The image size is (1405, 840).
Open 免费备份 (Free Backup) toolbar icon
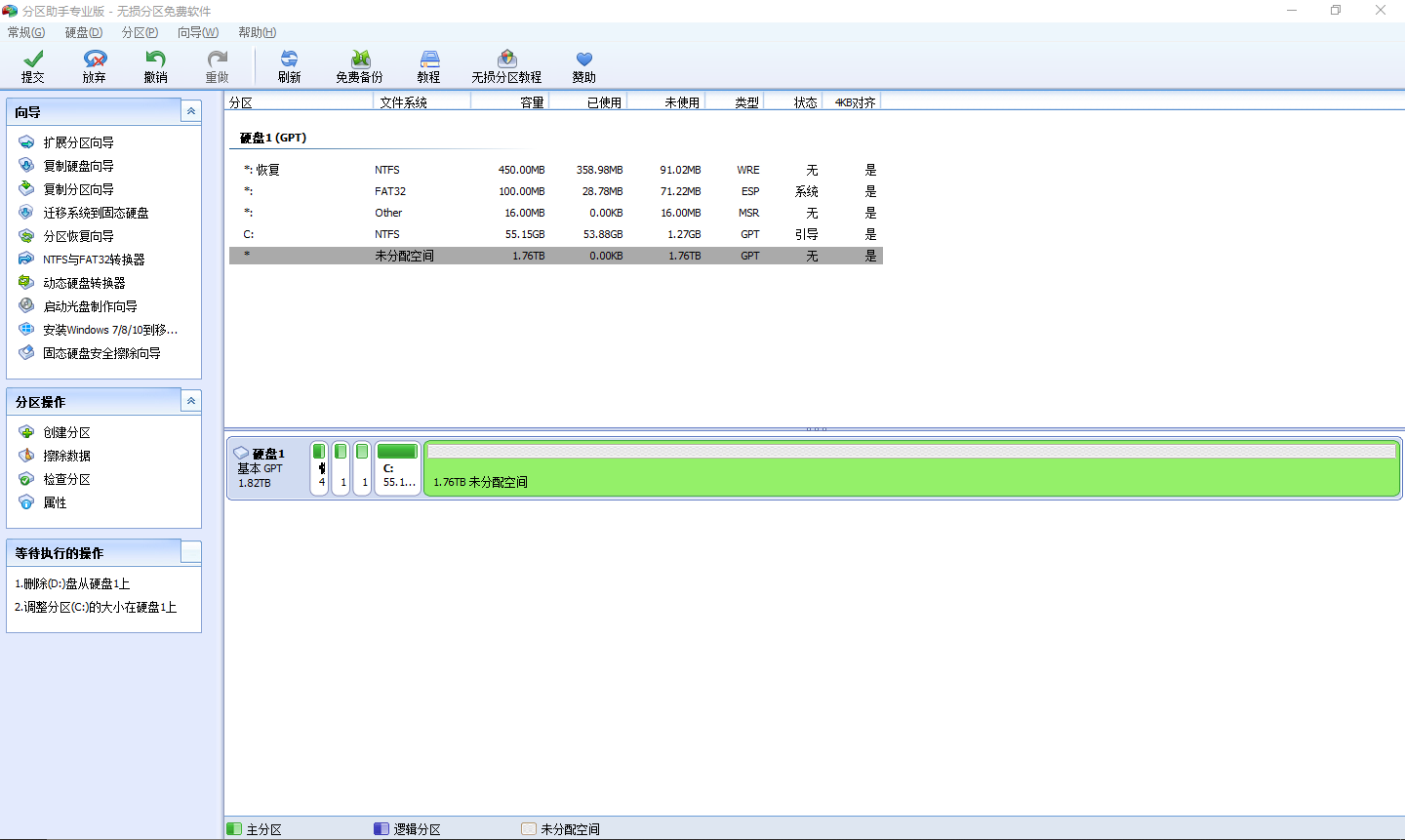point(360,60)
